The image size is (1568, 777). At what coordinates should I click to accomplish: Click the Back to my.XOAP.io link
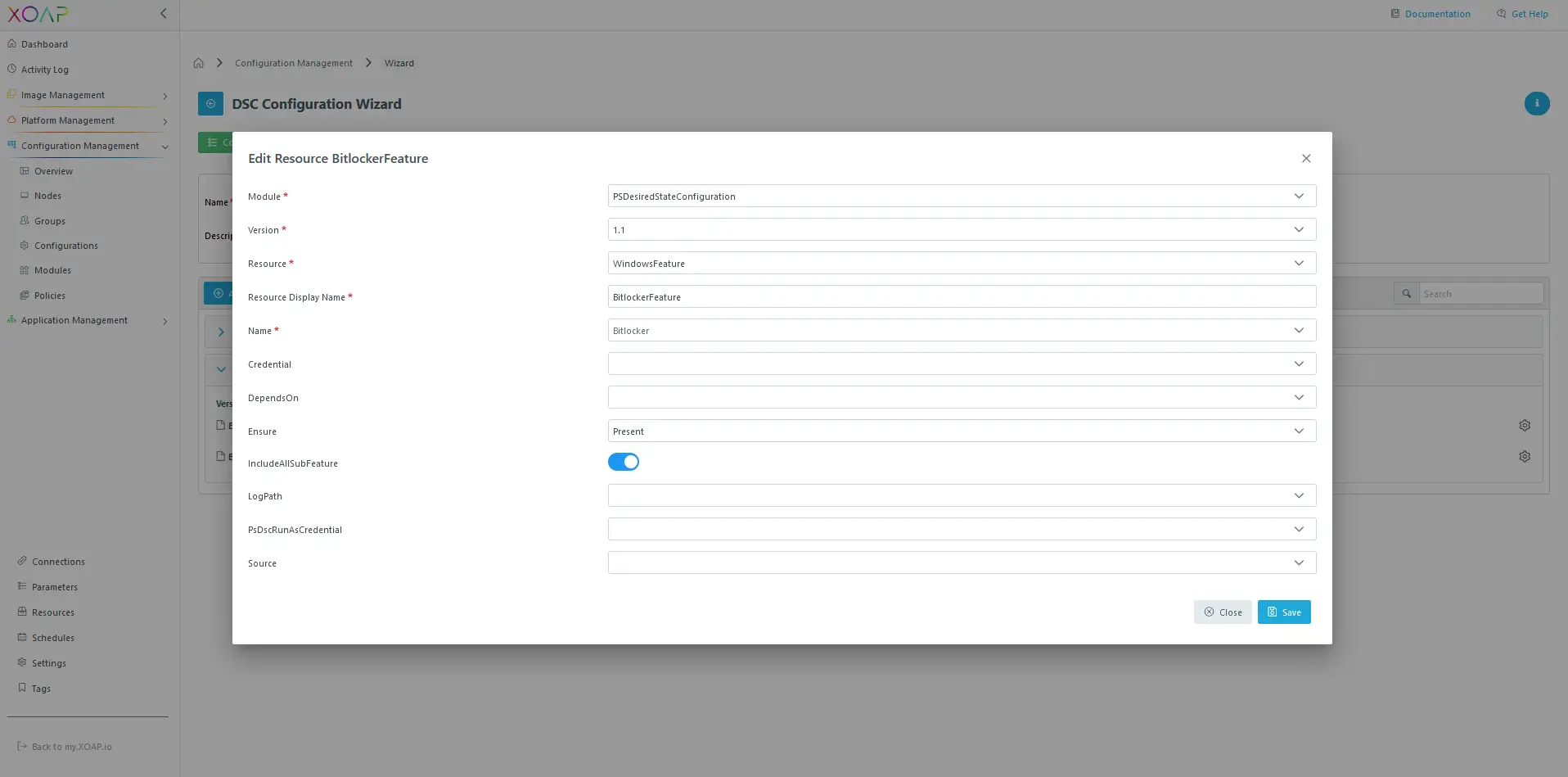65,747
